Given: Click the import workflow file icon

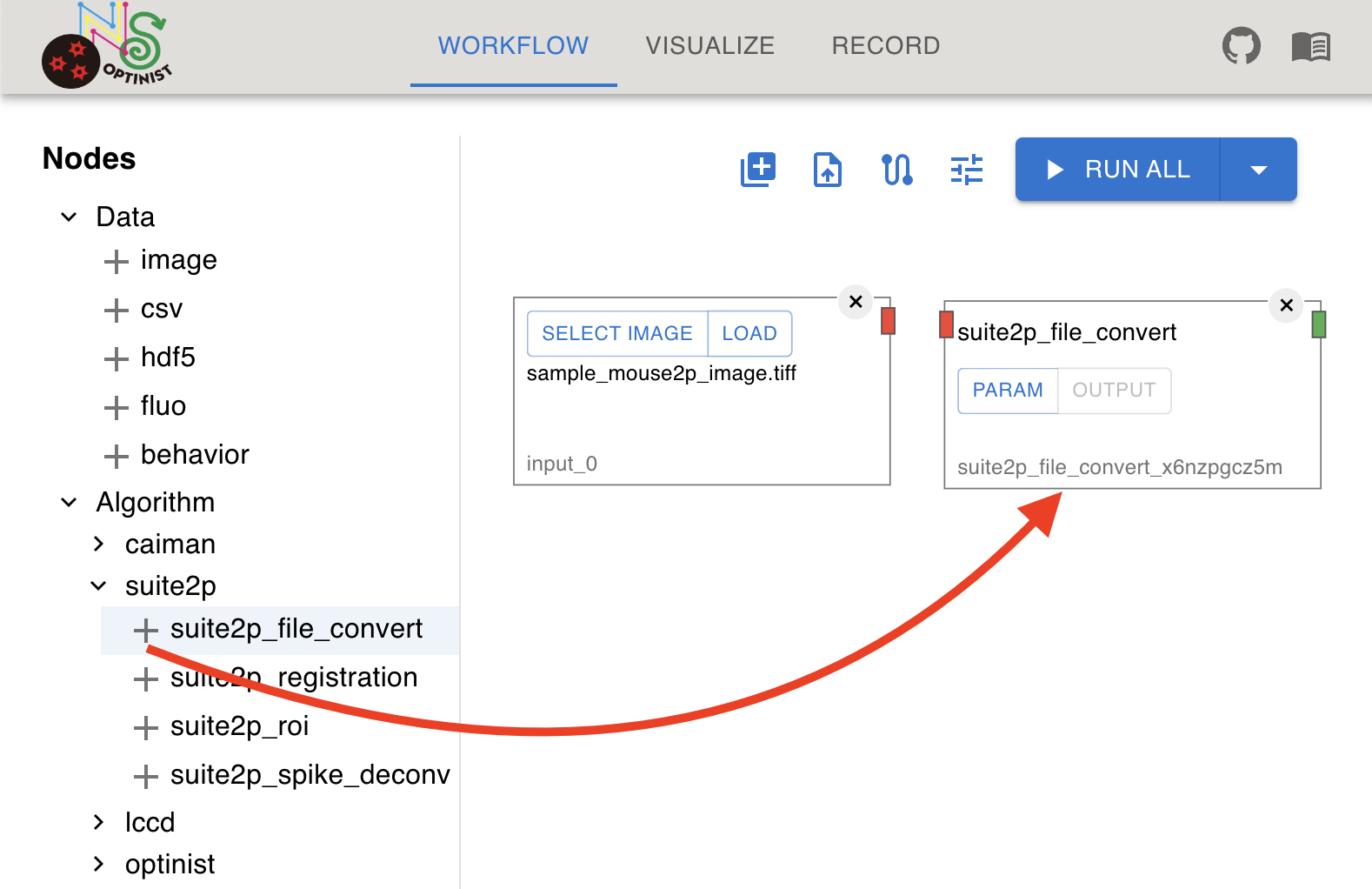Looking at the screenshot, I should [x=828, y=169].
